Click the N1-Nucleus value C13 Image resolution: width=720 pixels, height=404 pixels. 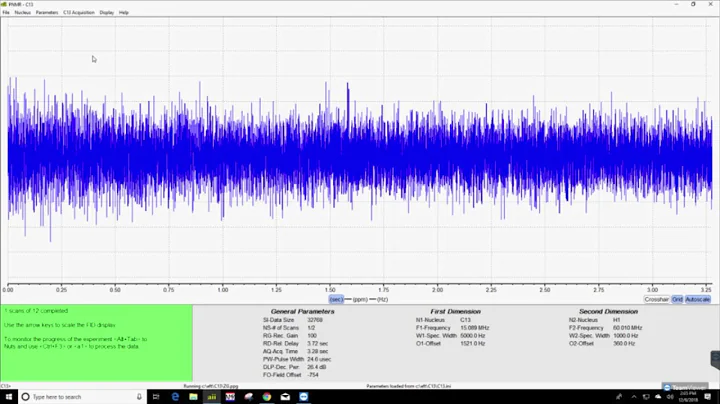[x=466, y=320]
